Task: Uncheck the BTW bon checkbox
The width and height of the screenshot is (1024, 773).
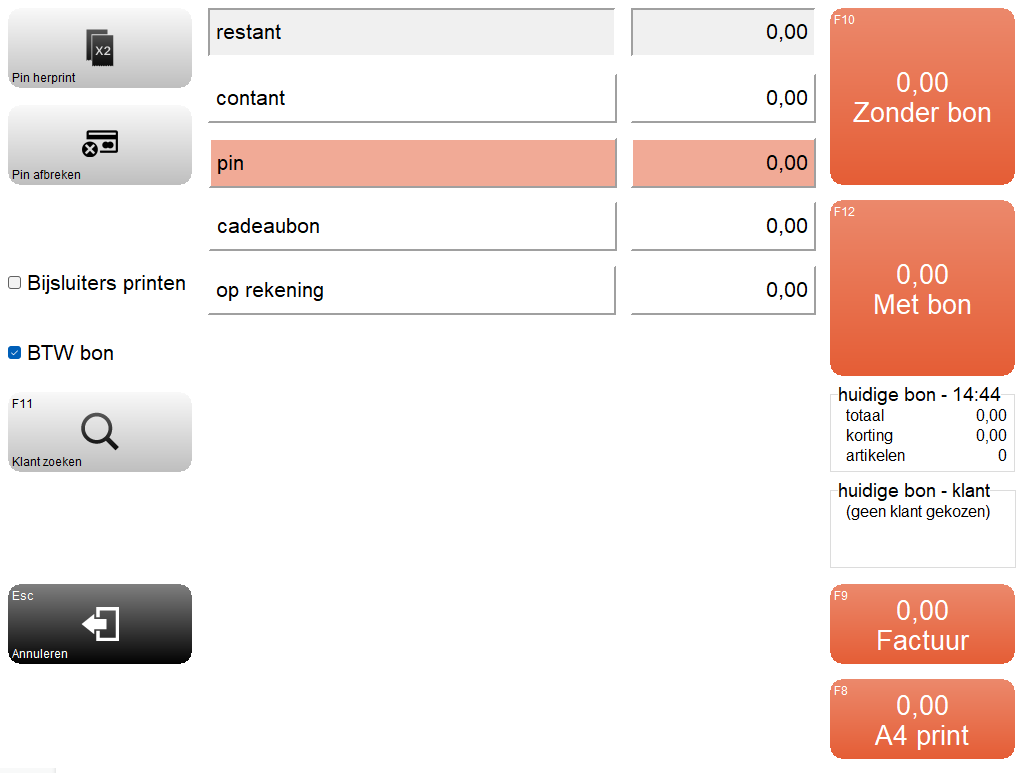Action: click(x=14, y=353)
